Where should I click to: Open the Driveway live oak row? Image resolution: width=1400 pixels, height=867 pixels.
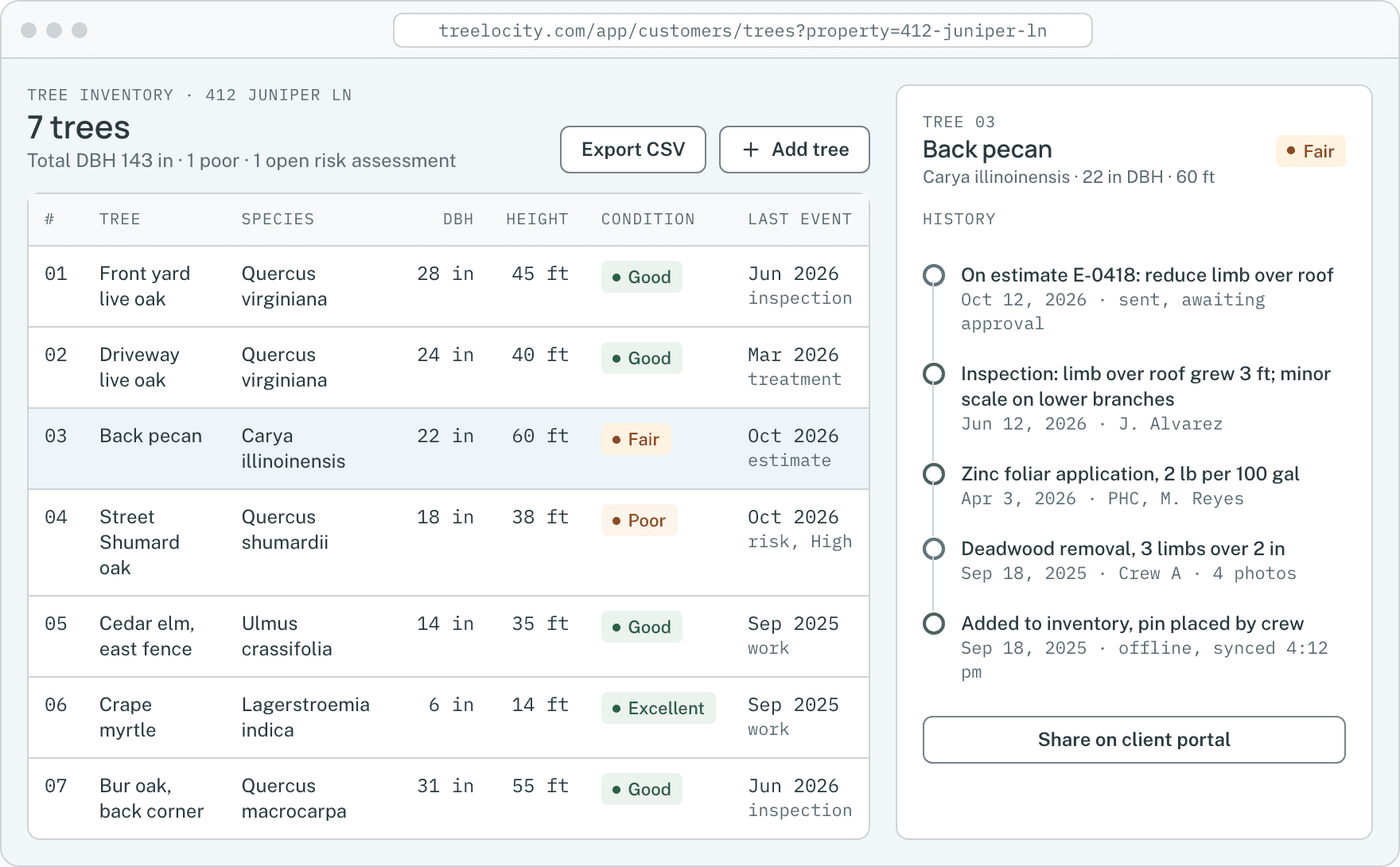(x=449, y=367)
